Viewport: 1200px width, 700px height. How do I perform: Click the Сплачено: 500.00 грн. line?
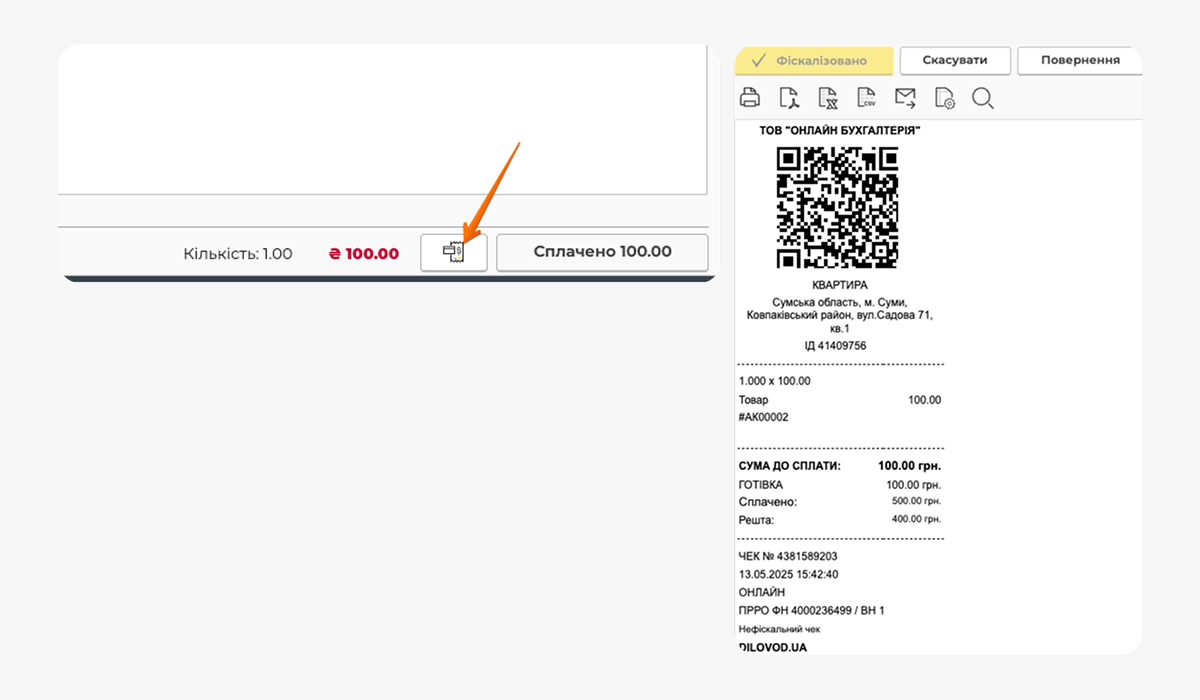click(840, 502)
